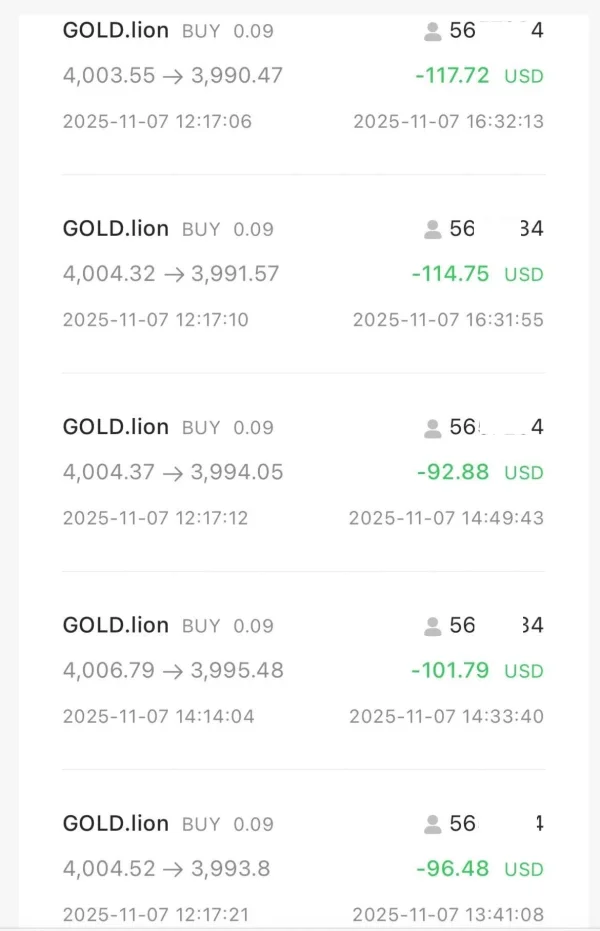600x931 pixels.
Task: Click the open time 2025-11-07 12:17:06
Action: pyautogui.click(x=157, y=121)
